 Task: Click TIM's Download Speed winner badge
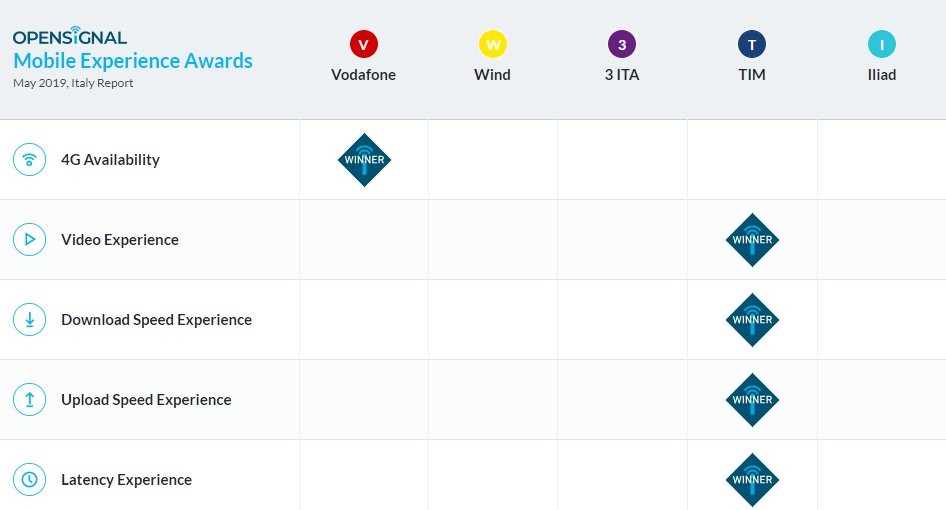pyautogui.click(x=752, y=320)
